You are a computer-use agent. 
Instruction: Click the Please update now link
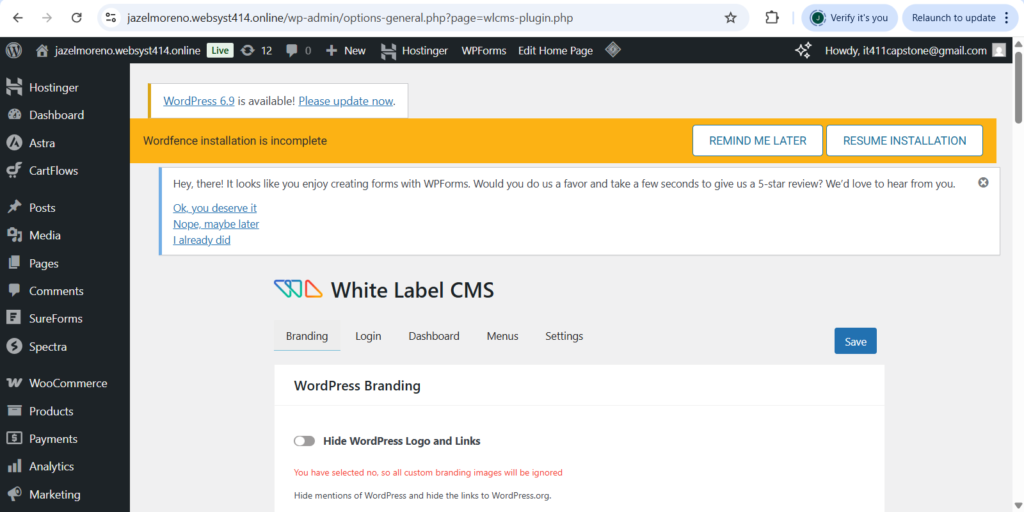(x=346, y=101)
